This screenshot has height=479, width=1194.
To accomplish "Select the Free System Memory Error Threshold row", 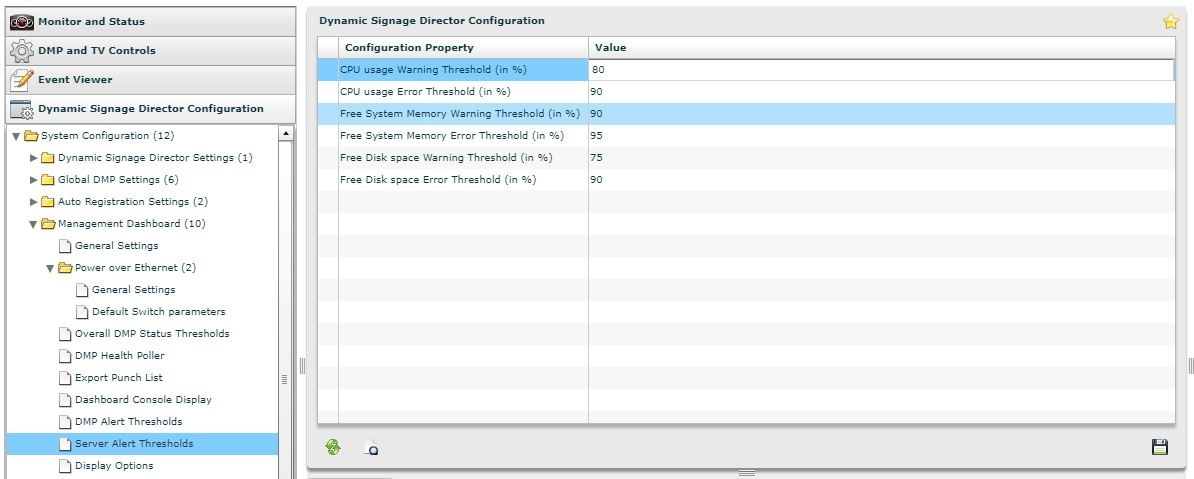I will pos(746,136).
